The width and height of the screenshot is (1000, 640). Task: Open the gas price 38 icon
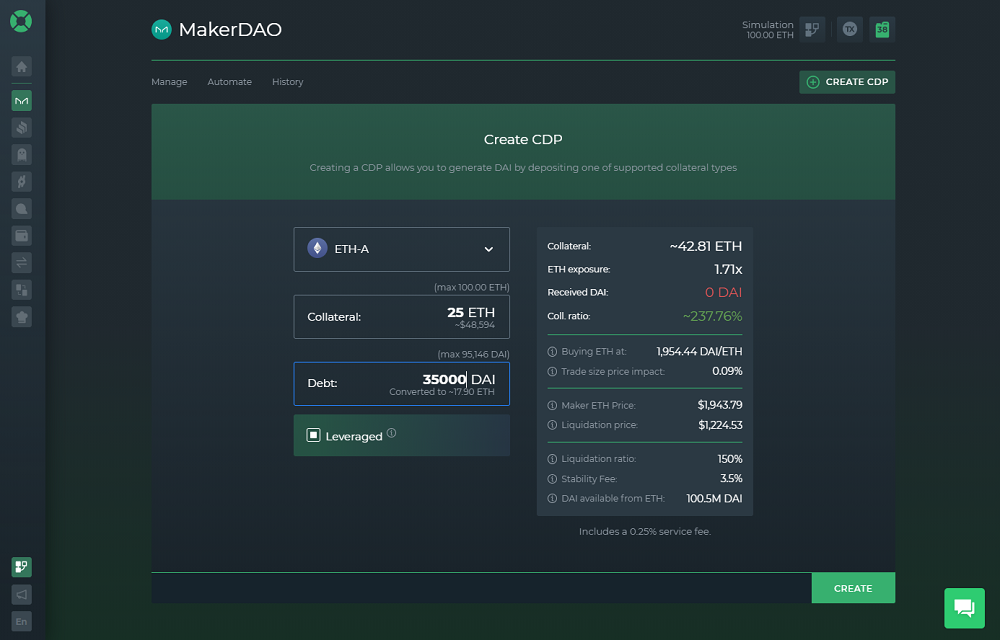click(x=882, y=29)
